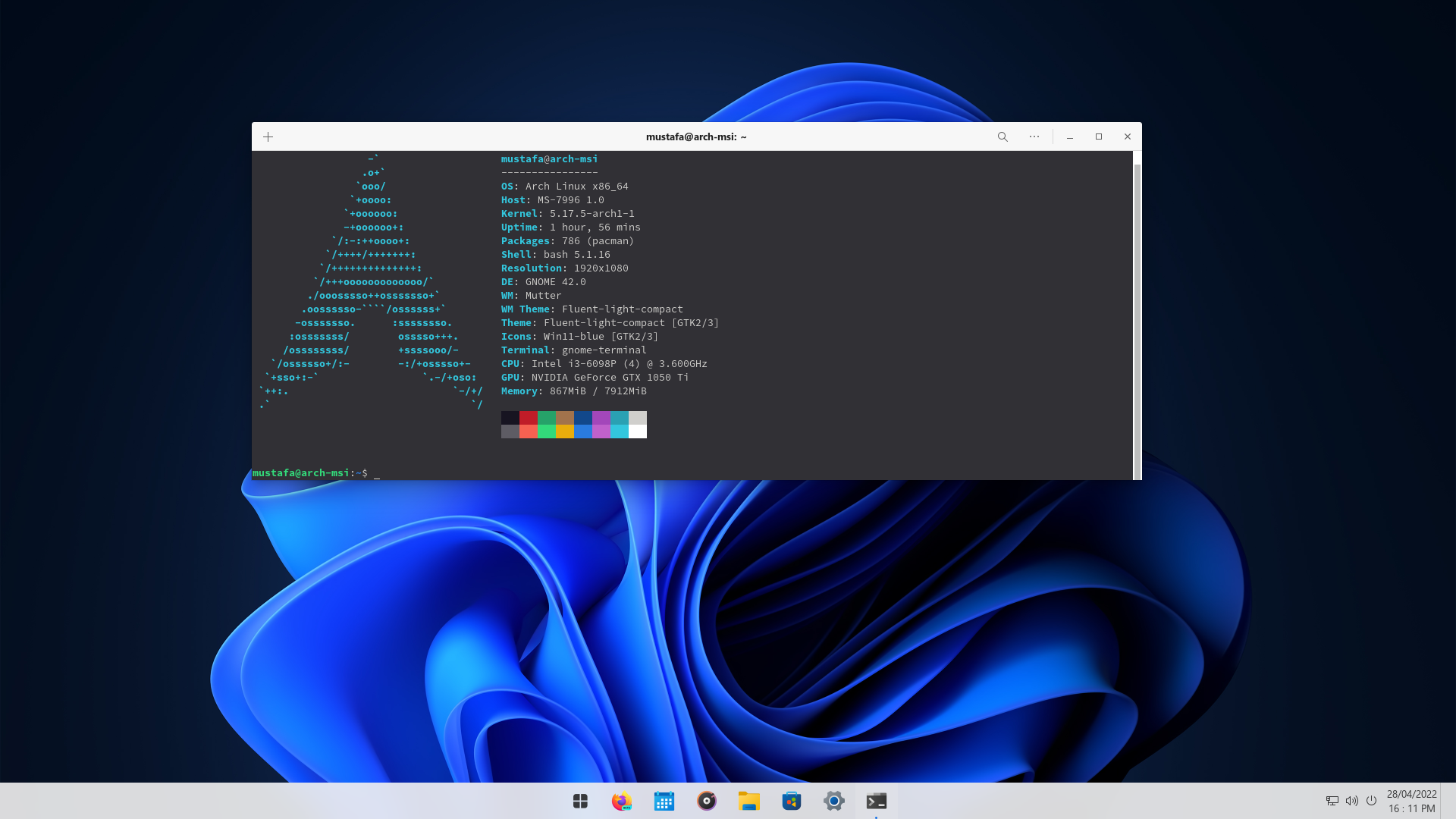1456x819 pixels.
Task: Click 'Packages: 786 (pacman)' line
Action: pyautogui.click(x=567, y=241)
